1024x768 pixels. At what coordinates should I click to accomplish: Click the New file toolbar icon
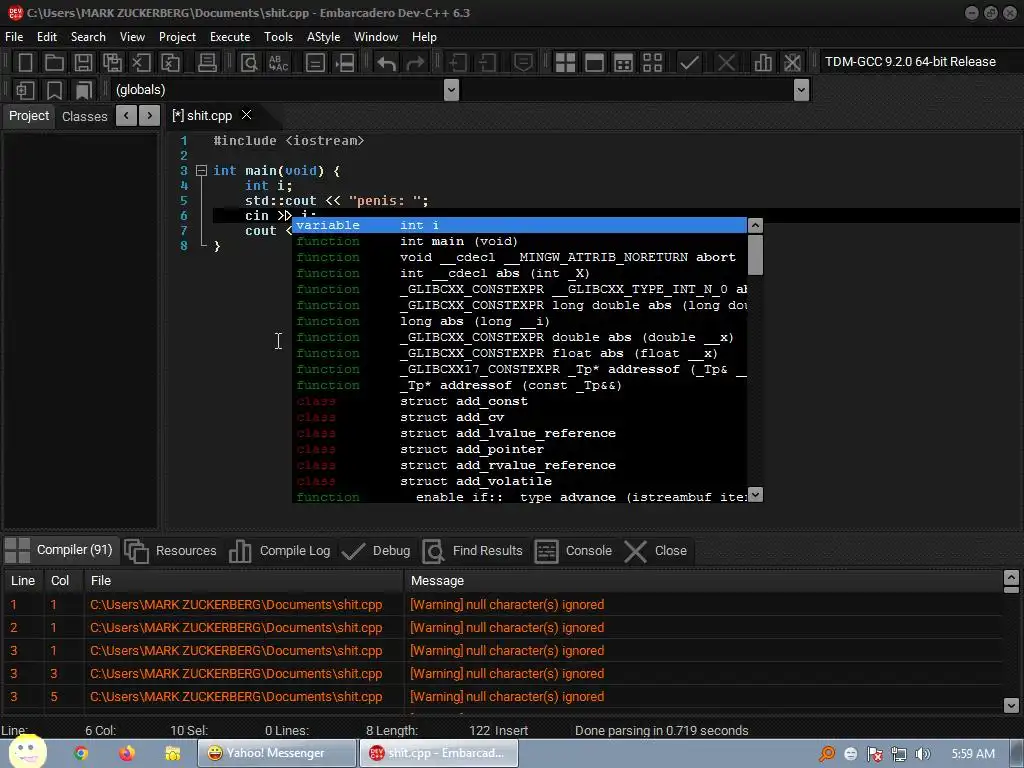coord(25,63)
